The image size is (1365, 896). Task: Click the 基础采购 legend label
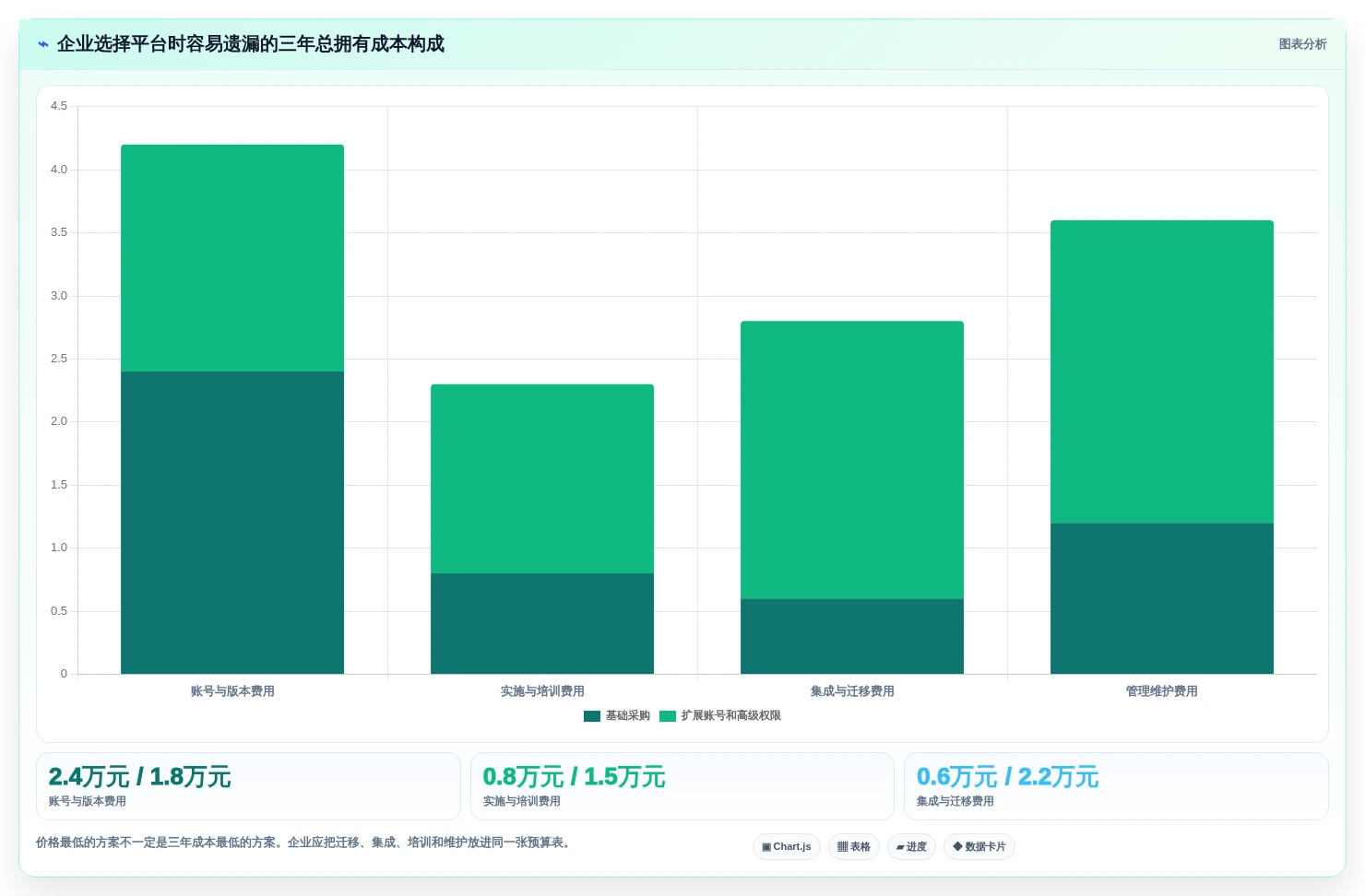click(628, 716)
